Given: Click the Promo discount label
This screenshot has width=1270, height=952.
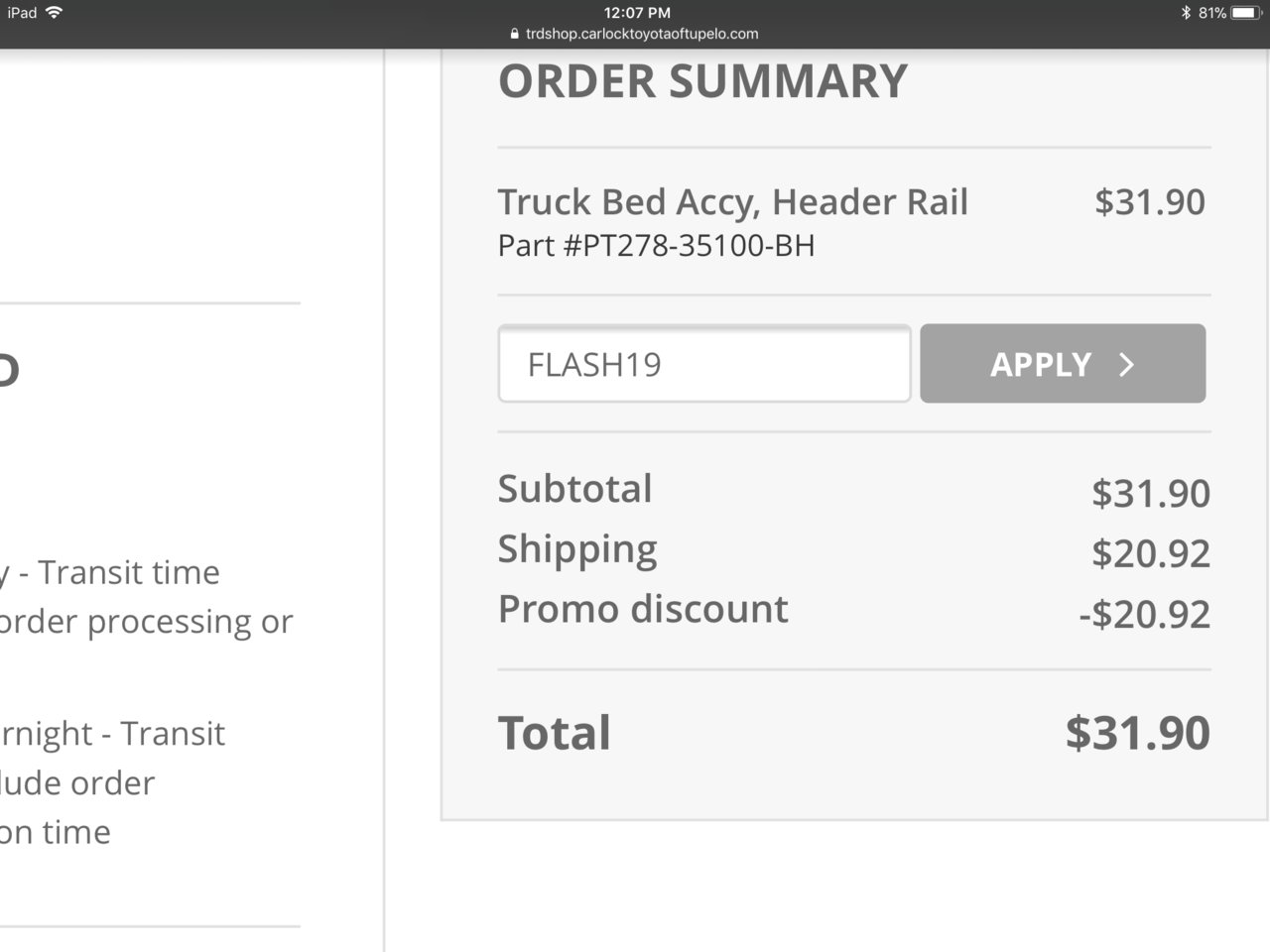Looking at the screenshot, I should 643,609.
